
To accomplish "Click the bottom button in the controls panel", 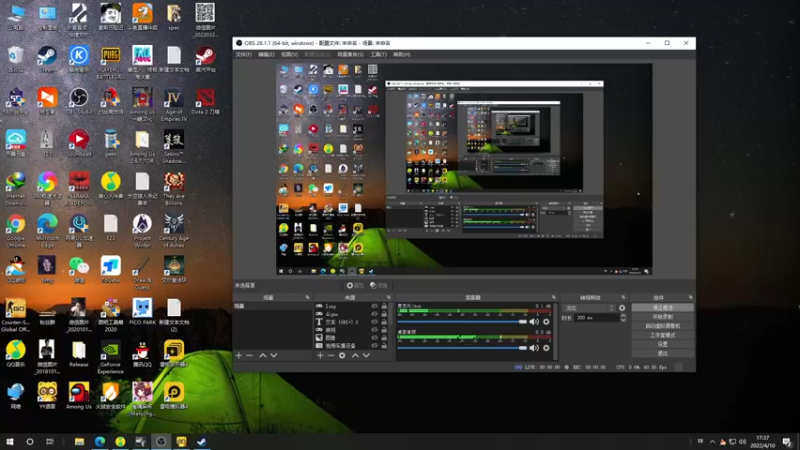I will [x=662, y=353].
